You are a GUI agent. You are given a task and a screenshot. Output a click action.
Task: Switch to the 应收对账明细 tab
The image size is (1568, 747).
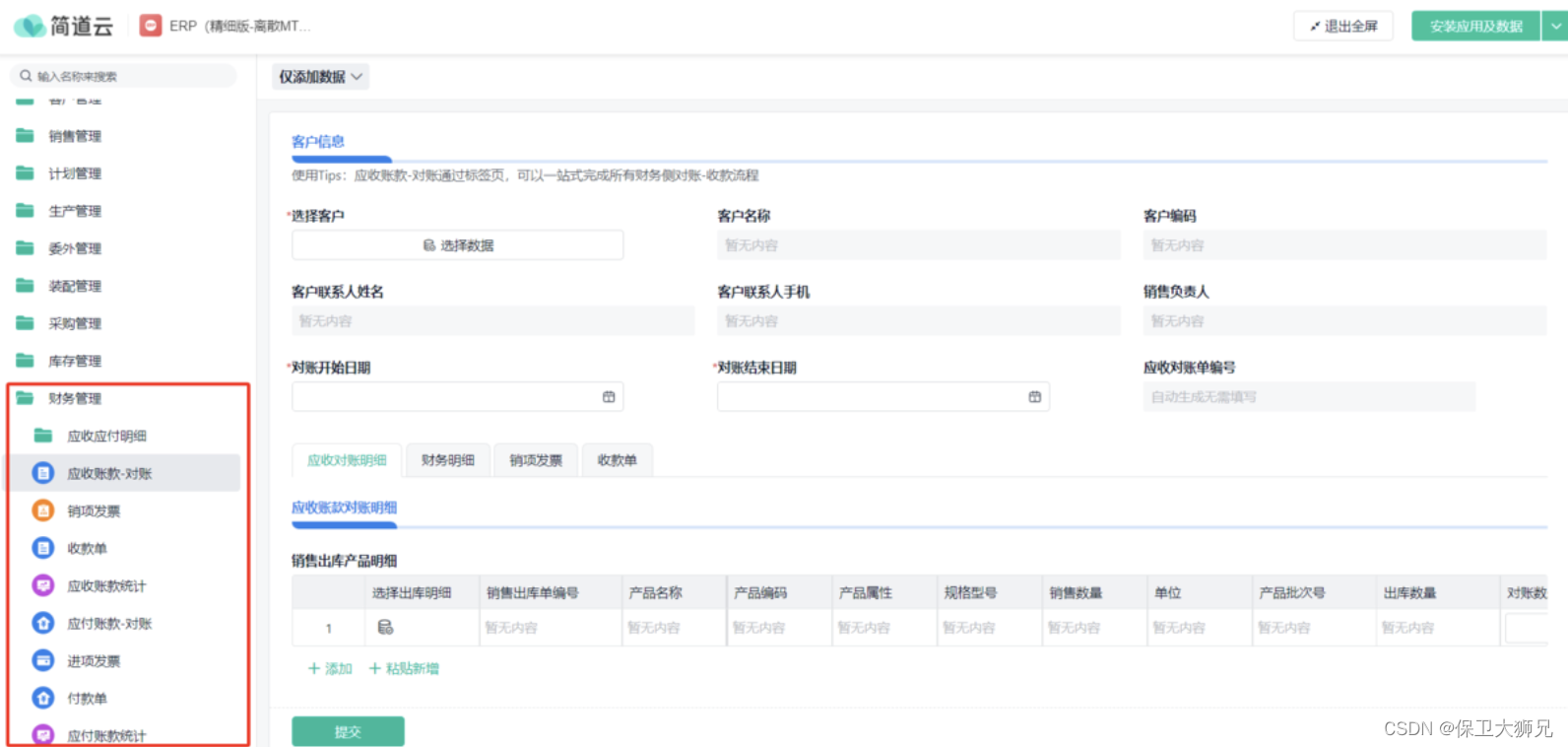(x=347, y=460)
